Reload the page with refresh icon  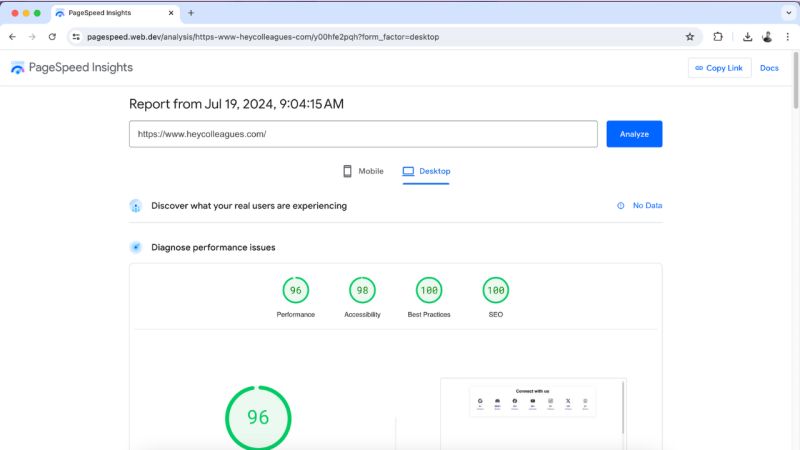click(52, 37)
